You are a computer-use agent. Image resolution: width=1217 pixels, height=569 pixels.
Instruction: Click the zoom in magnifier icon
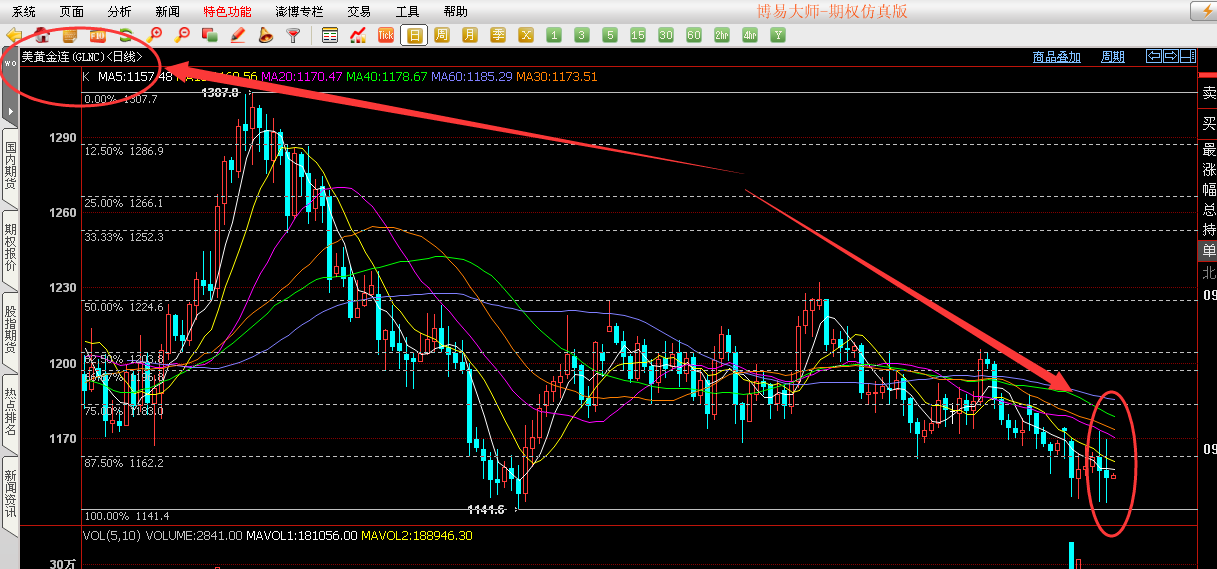point(154,36)
